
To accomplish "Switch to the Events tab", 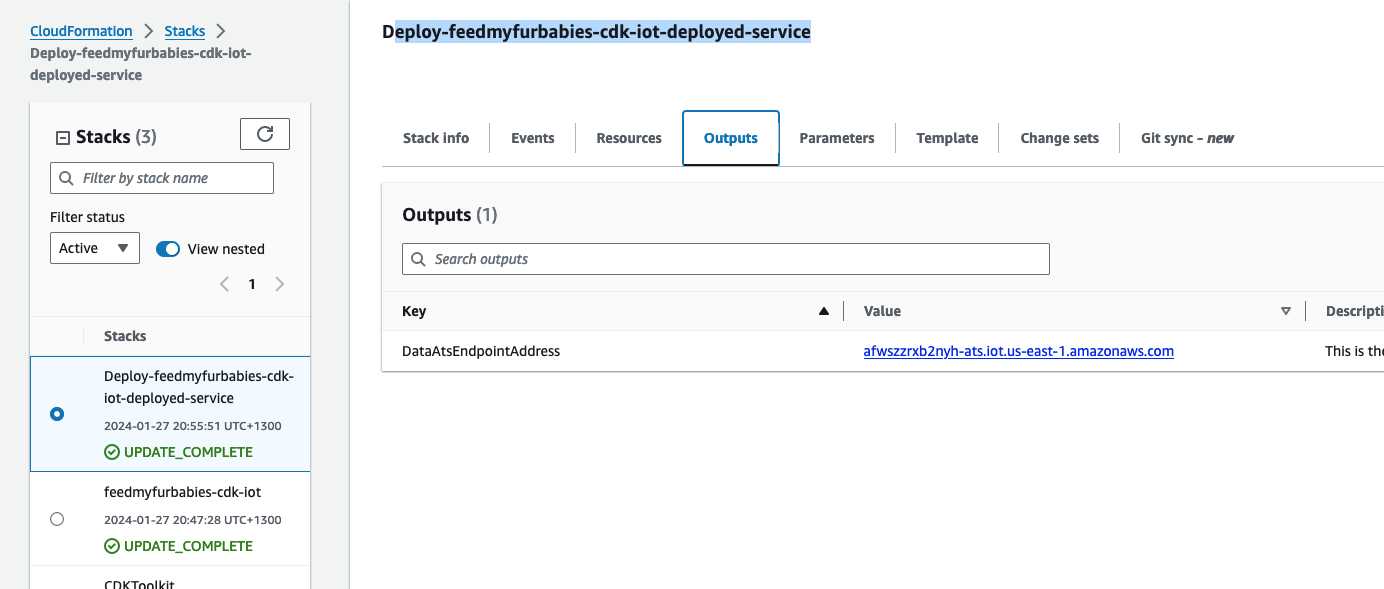I will click(533, 138).
